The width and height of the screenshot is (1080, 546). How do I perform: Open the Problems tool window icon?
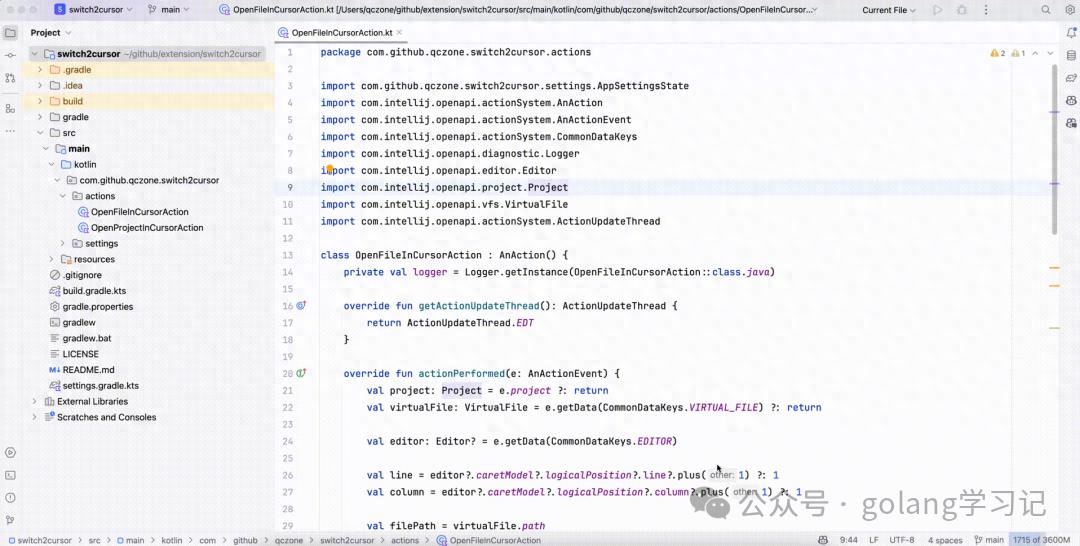tap(10, 498)
